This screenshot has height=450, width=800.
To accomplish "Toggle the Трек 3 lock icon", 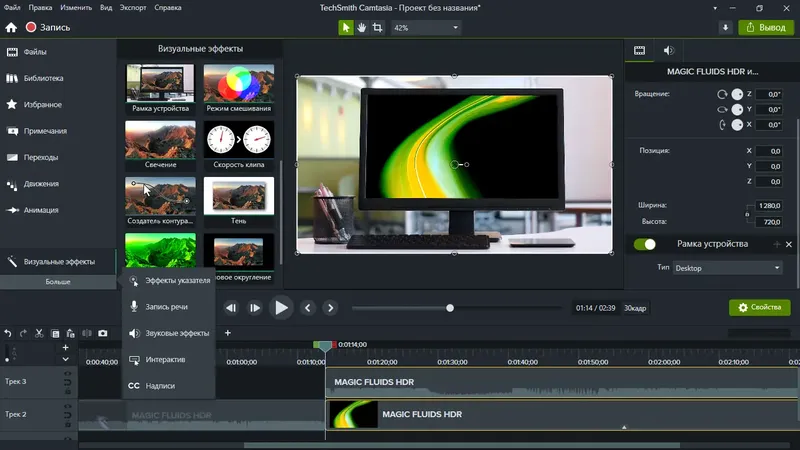I will click(x=68, y=391).
